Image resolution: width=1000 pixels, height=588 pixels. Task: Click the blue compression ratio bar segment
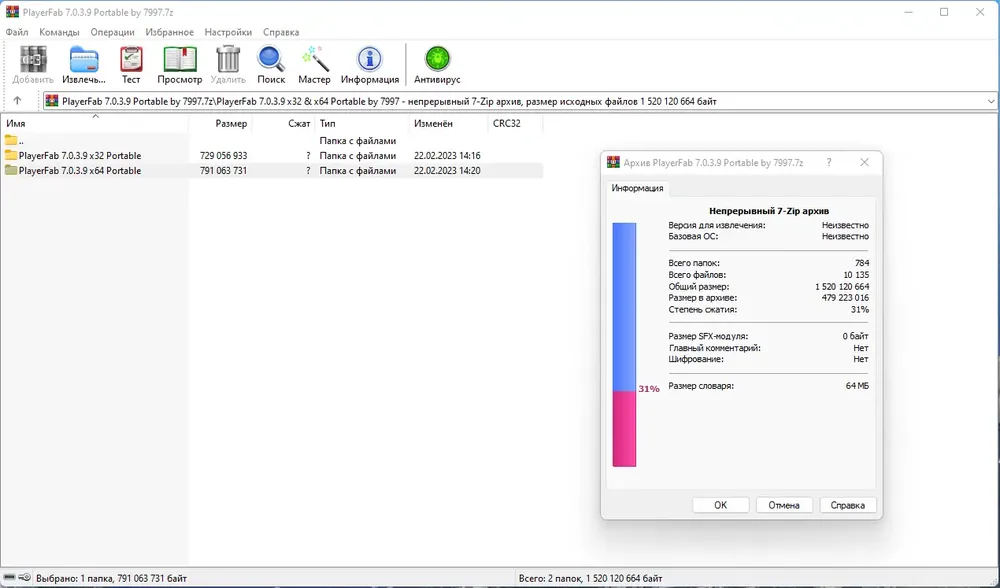624,307
